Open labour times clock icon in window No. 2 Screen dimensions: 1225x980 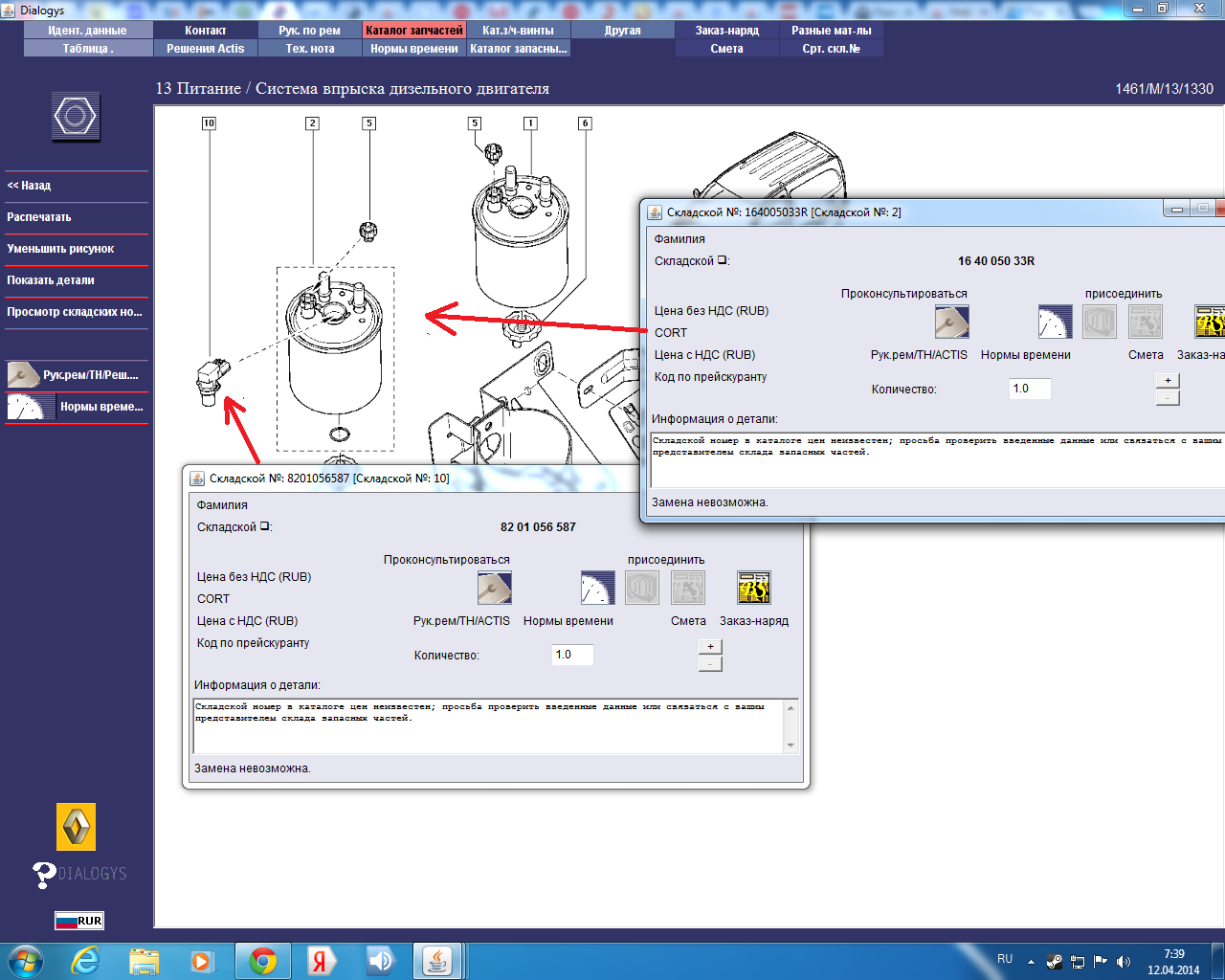pyautogui.click(x=1056, y=322)
